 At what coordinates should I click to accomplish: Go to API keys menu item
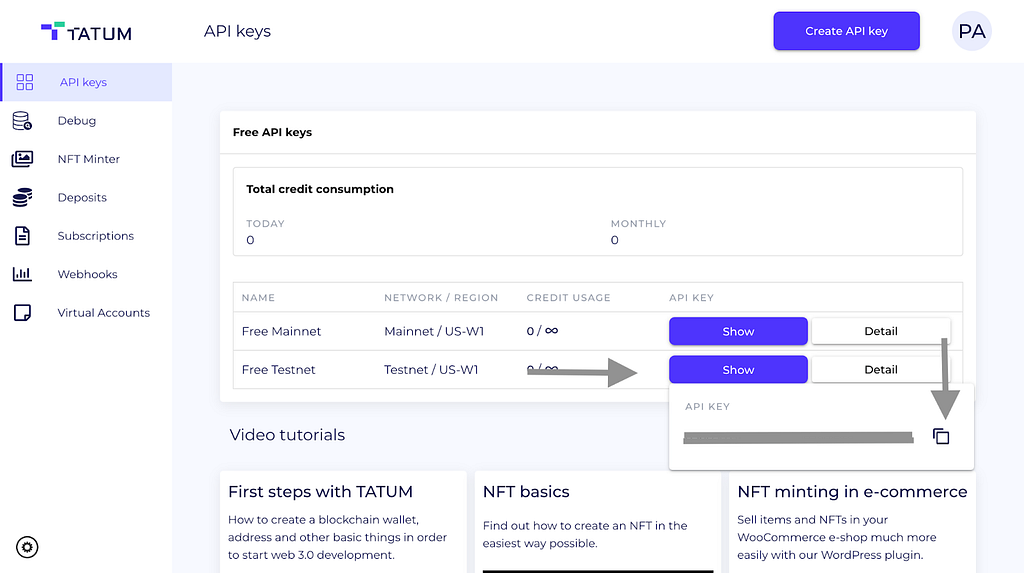click(86, 82)
